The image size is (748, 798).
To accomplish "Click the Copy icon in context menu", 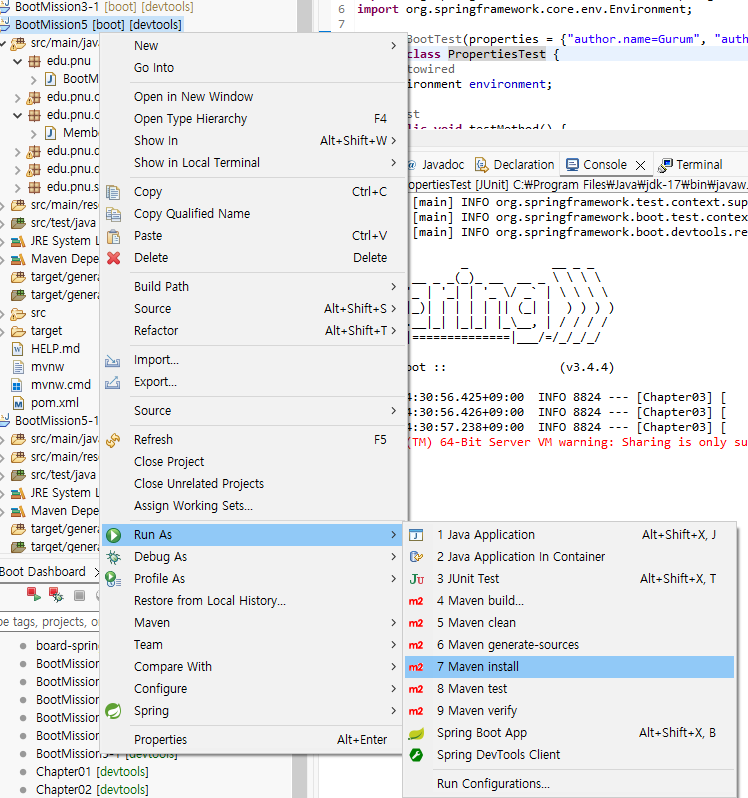I will (113, 192).
